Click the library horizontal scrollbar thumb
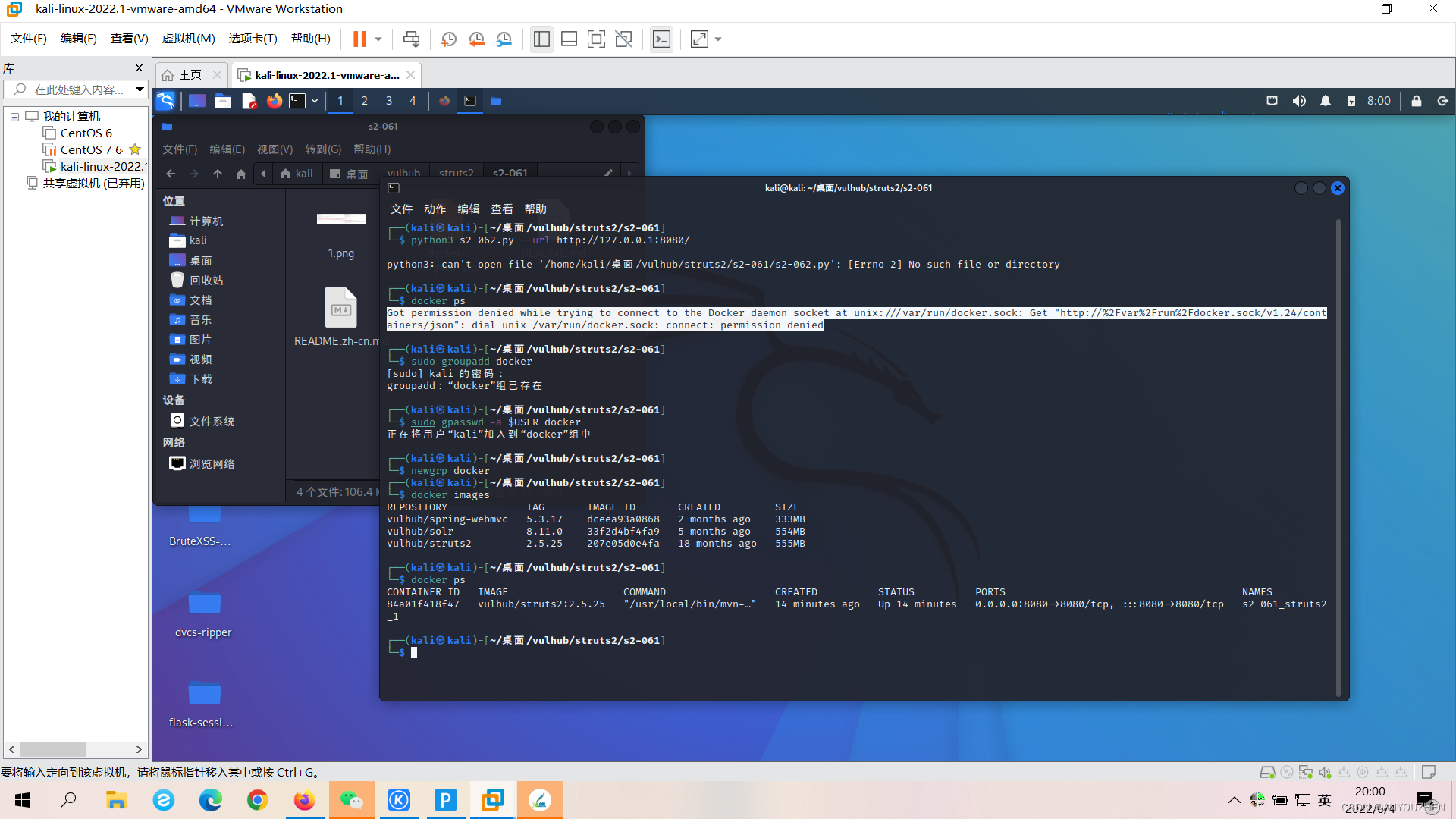Viewport: 1456px width, 819px height. (x=53, y=749)
